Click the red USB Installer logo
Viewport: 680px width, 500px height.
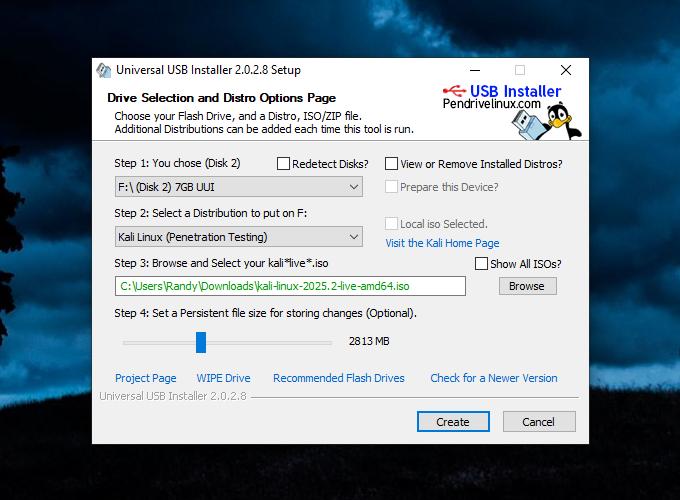pyautogui.click(x=504, y=91)
